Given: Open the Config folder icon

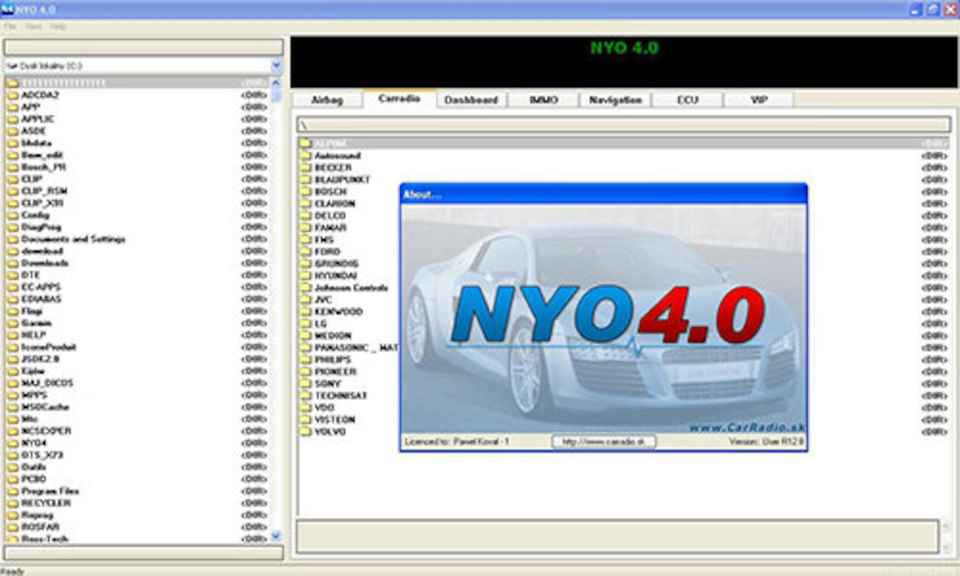Looking at the screenshot, I should [12, 215].
